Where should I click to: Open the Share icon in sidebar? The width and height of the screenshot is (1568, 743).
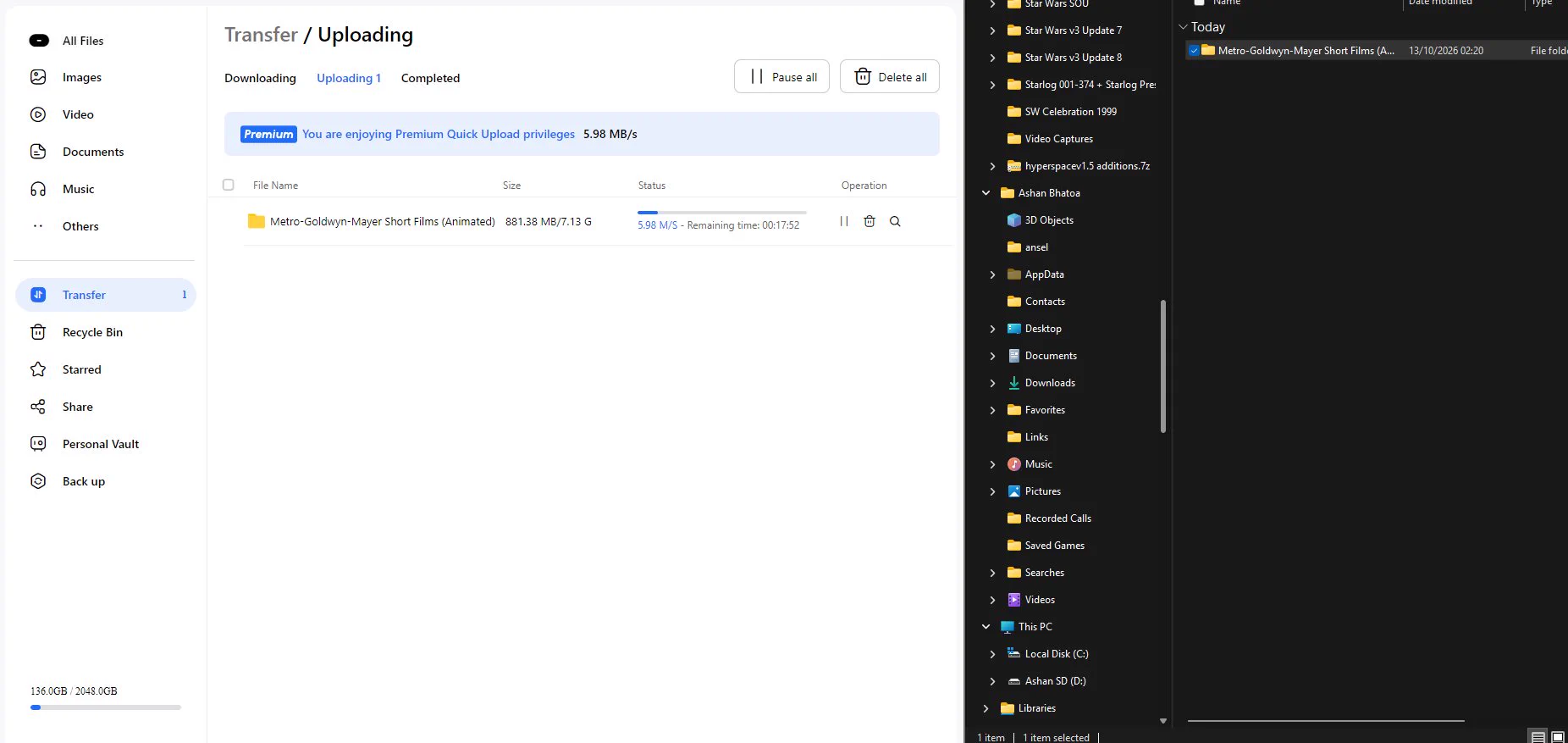coord(38,407)
